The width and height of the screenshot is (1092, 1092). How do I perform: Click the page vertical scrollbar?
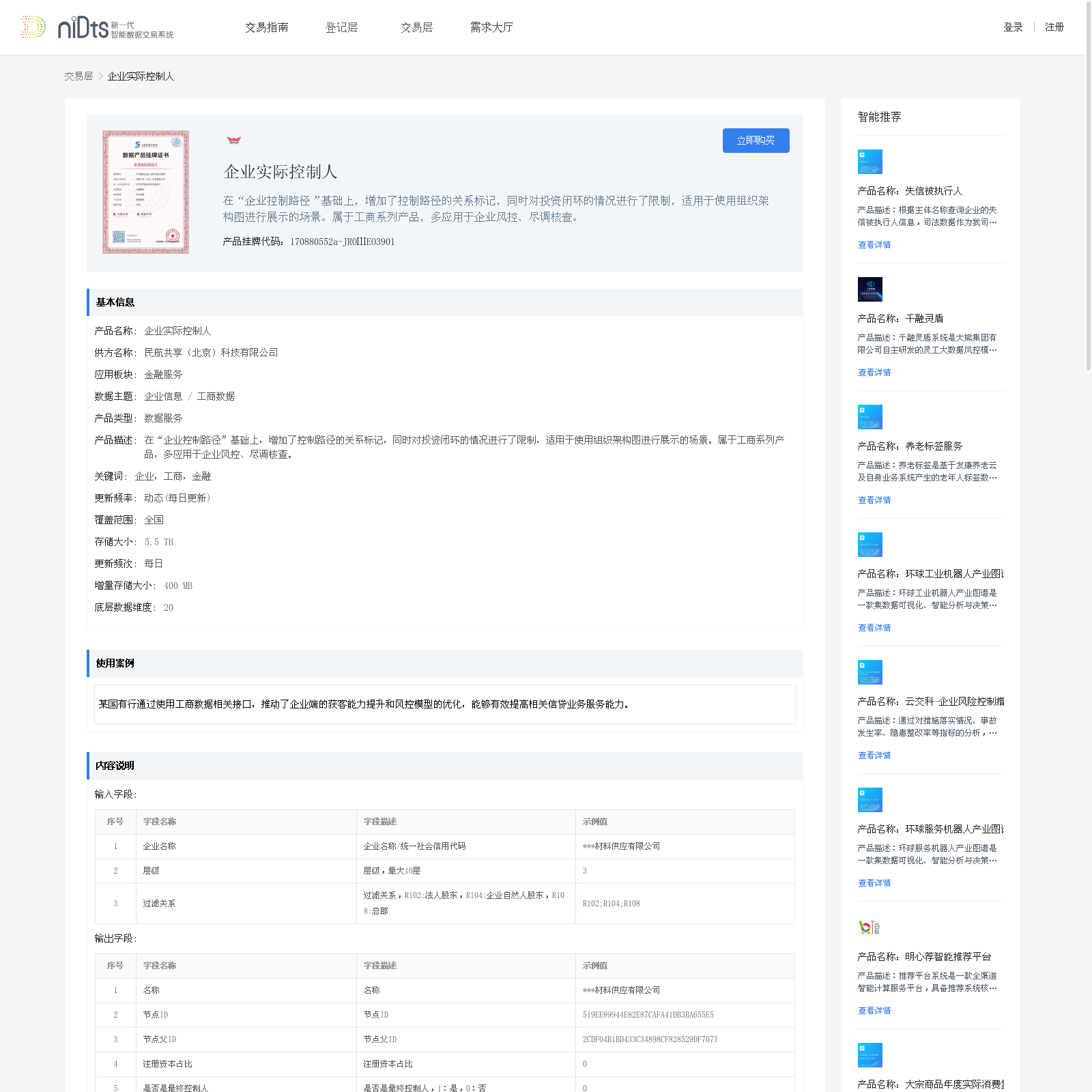coord(1088,184)
